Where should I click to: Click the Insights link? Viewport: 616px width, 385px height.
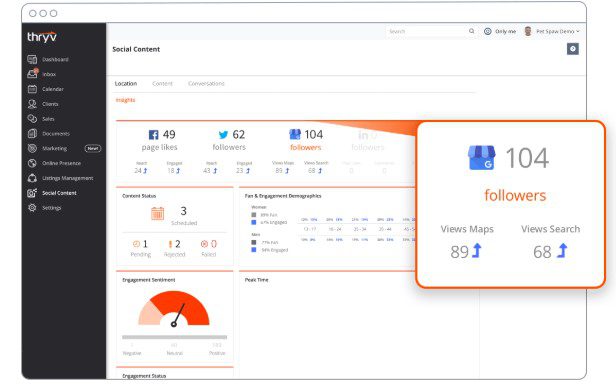pyautogui.click(x=125, y=100)
